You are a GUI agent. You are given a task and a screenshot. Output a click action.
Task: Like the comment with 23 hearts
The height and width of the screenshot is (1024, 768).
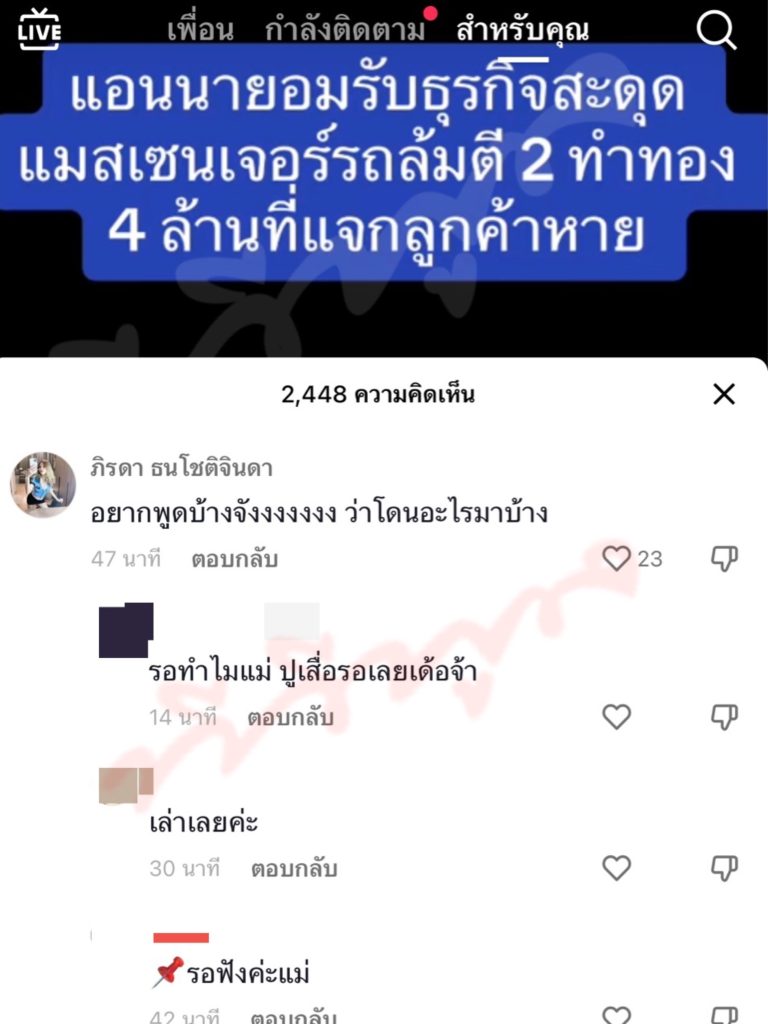click(x=616, y=558)
